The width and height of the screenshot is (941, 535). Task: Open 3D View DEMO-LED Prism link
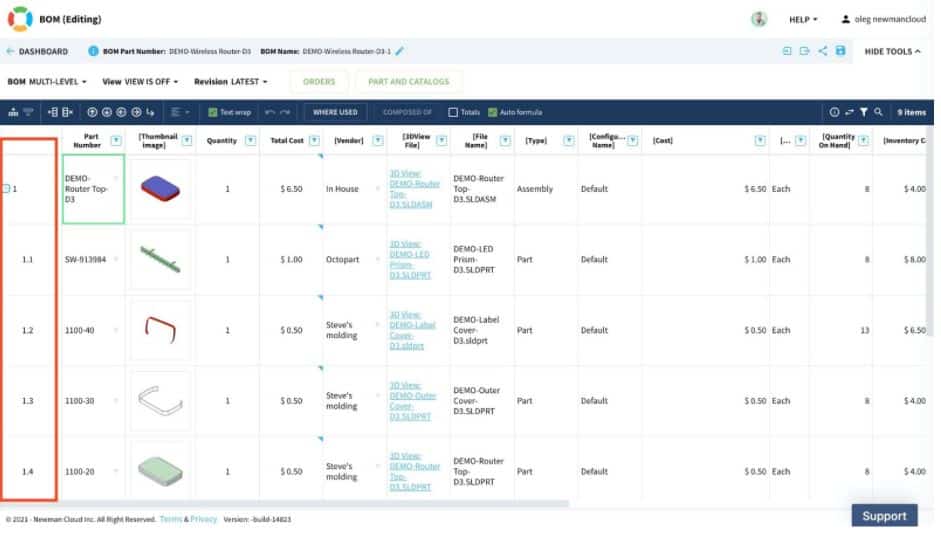click(410, 259)
